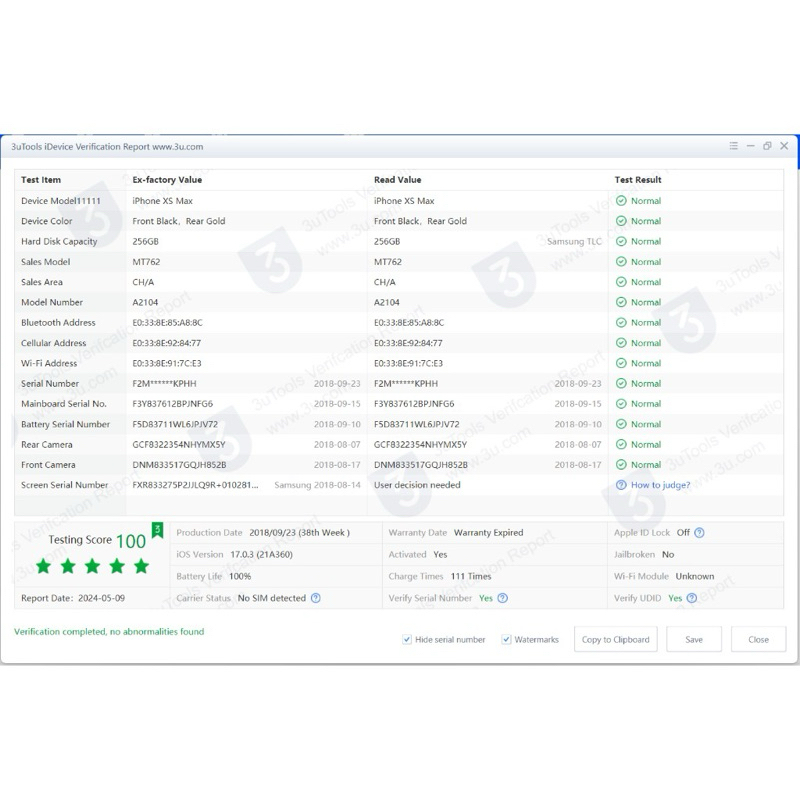Open help icon for Verify Serial Number
Viewport: 800px width, 800px height.
pyautogui.click(x=503, y=598)
